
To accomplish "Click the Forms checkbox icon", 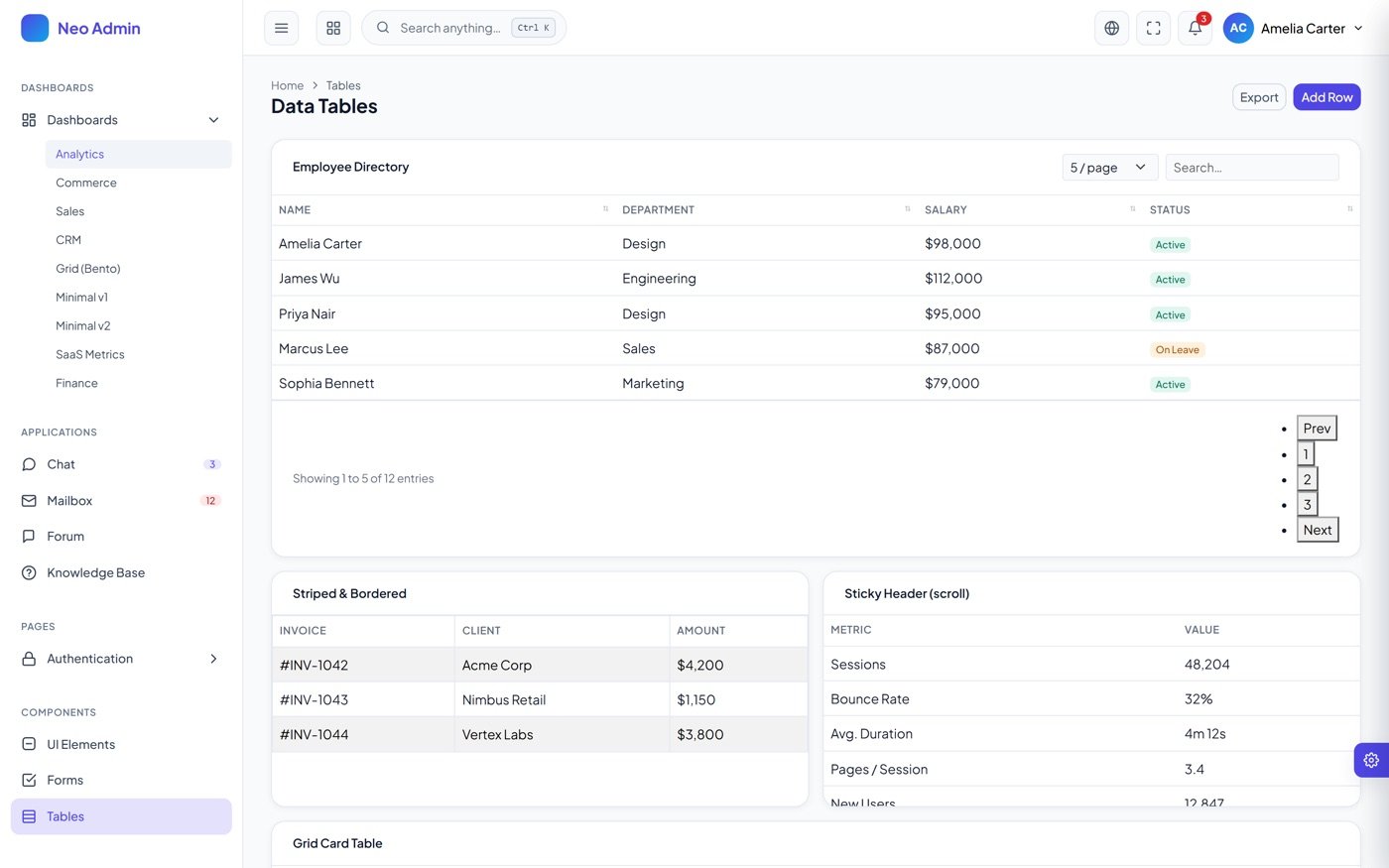I will click(29, 780).
